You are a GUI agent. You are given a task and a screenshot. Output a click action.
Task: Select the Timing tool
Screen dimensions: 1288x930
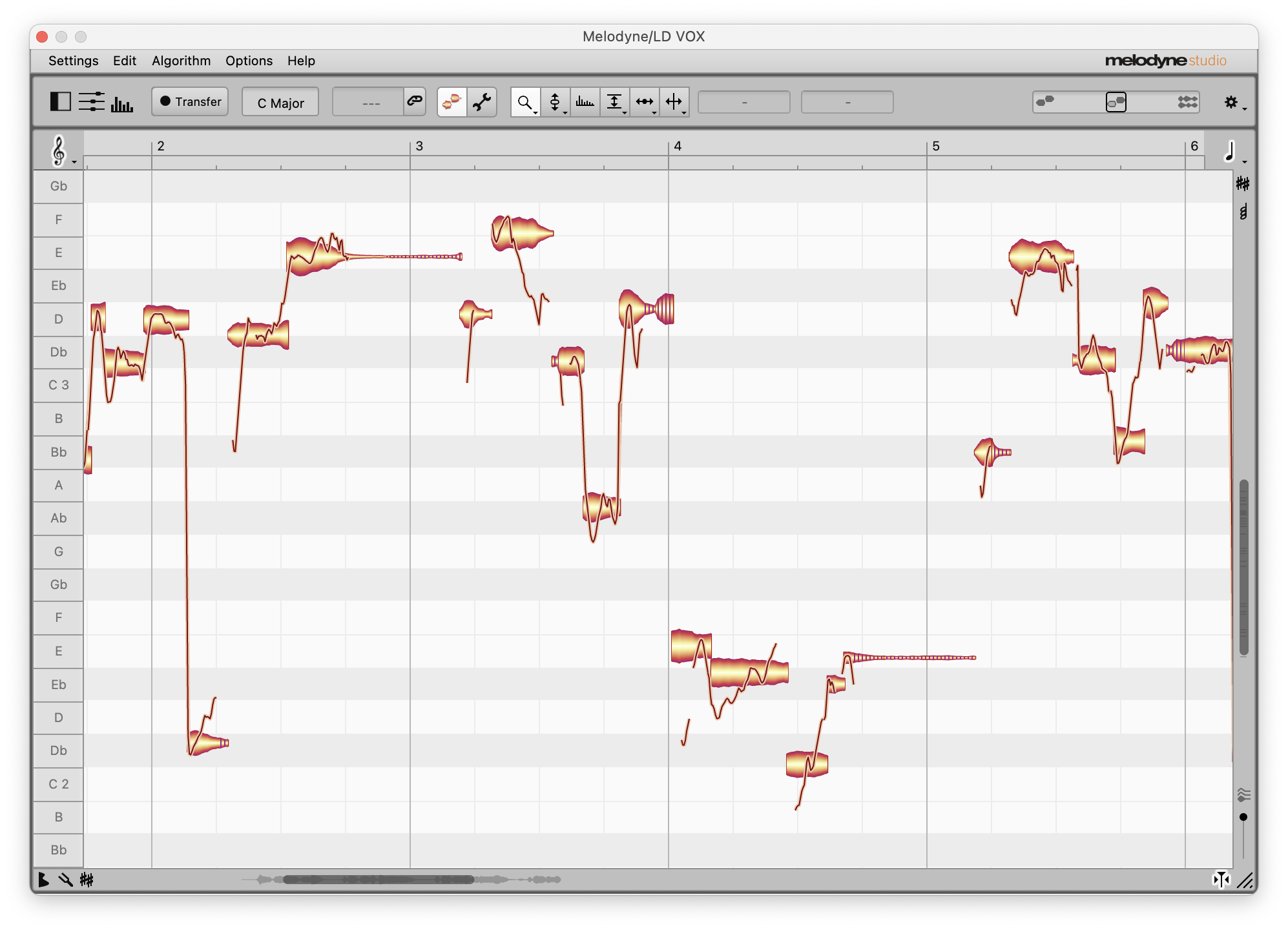click(x=644, y=102)
